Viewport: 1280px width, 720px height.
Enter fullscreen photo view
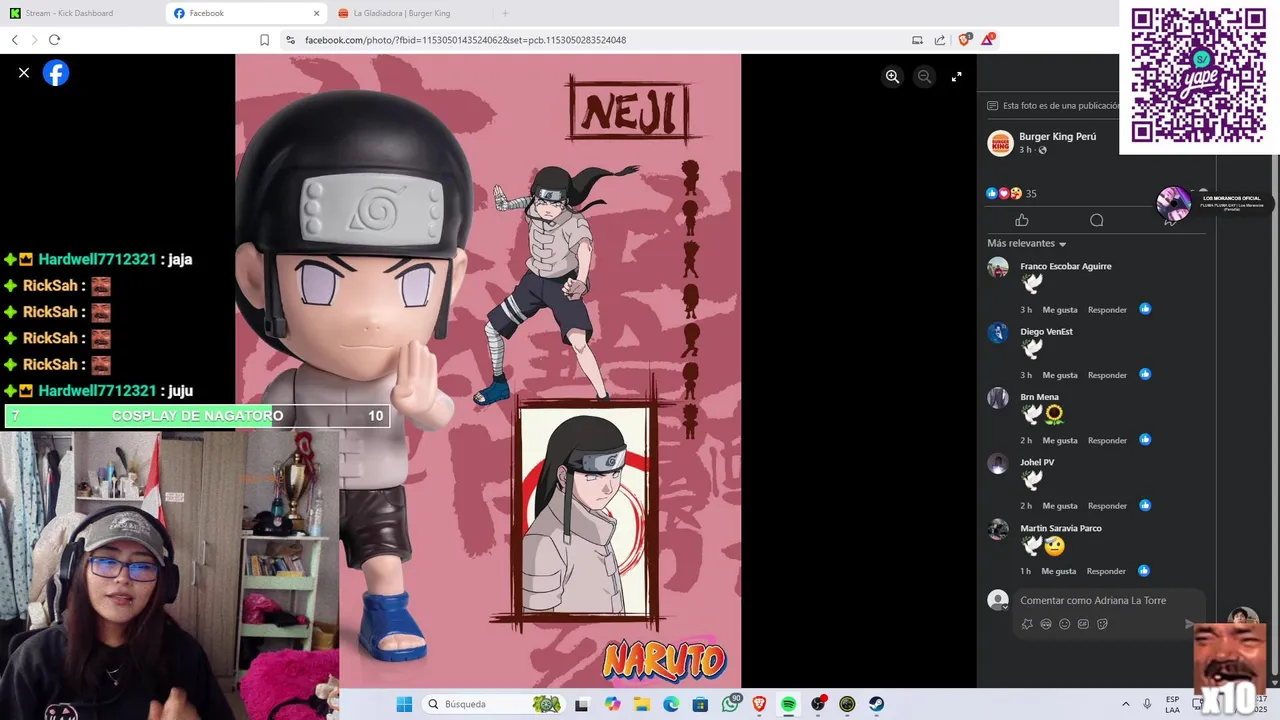point(956,76)
